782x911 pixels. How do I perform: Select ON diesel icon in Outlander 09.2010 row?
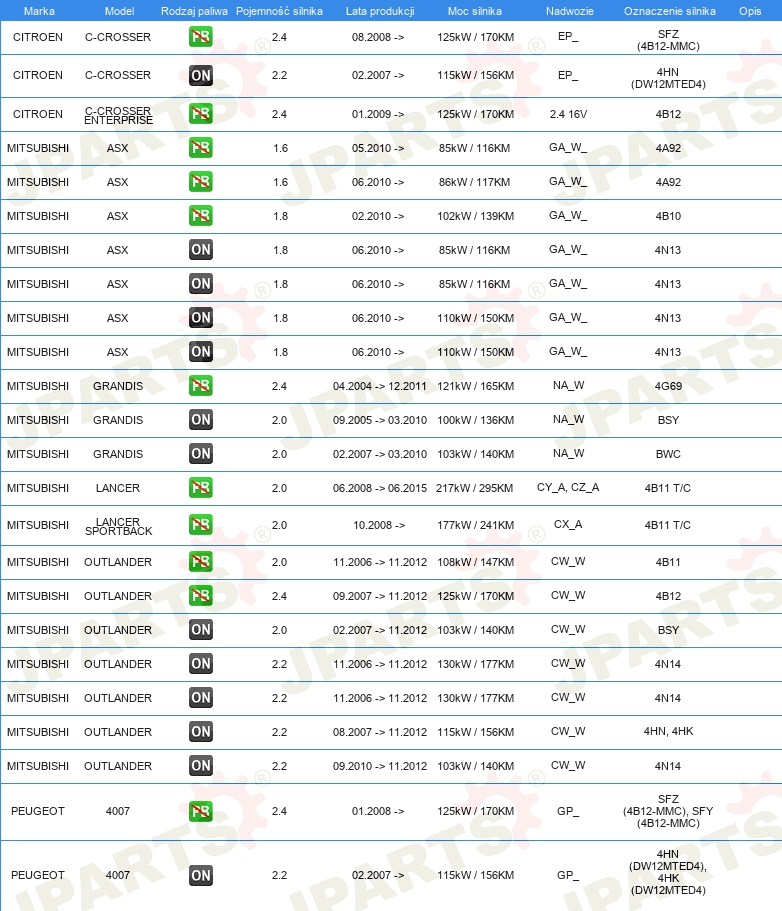coord(200,766)
